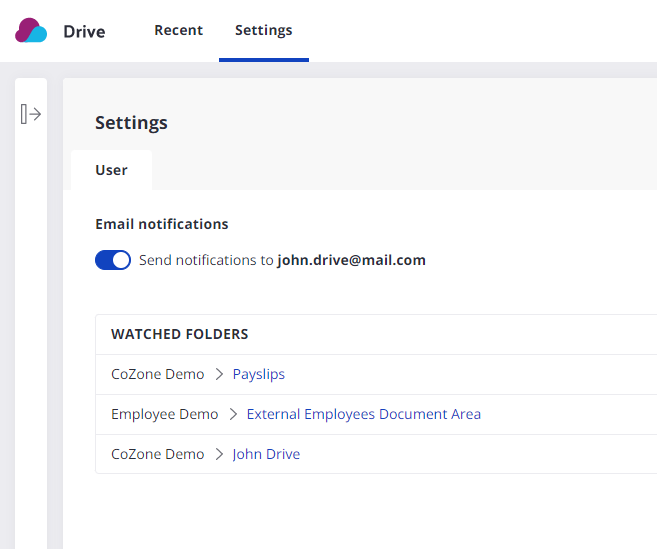
Task: Click the Employee Demo breadcrumb text
Action: (165, 414)
